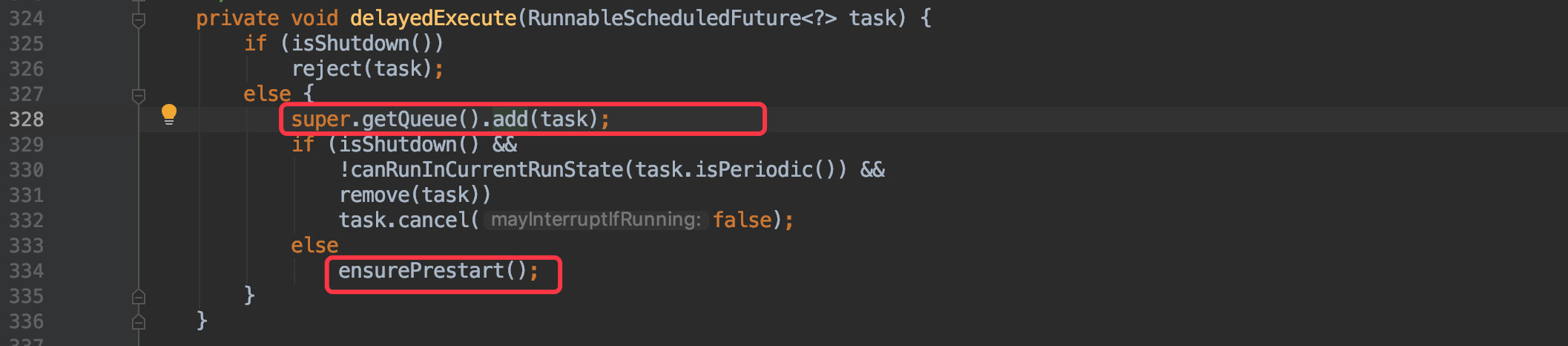Click the ensurePrestart() method call
This screenshot has height=346, width=1568.
pyautogui.click(x=432, y=271)
